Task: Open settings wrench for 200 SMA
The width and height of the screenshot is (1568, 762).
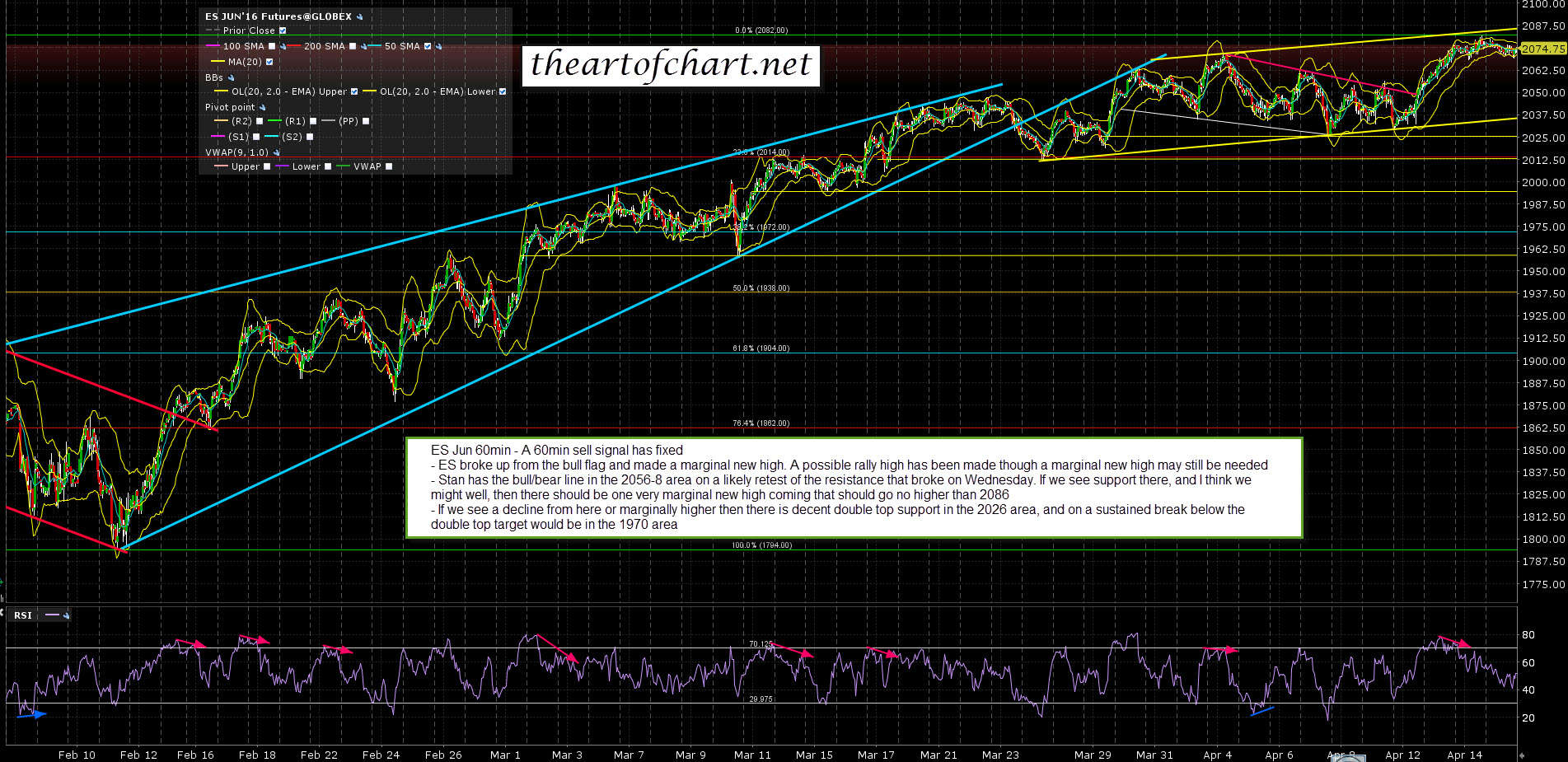Action: pyautogui.click(x=363, y=47)
